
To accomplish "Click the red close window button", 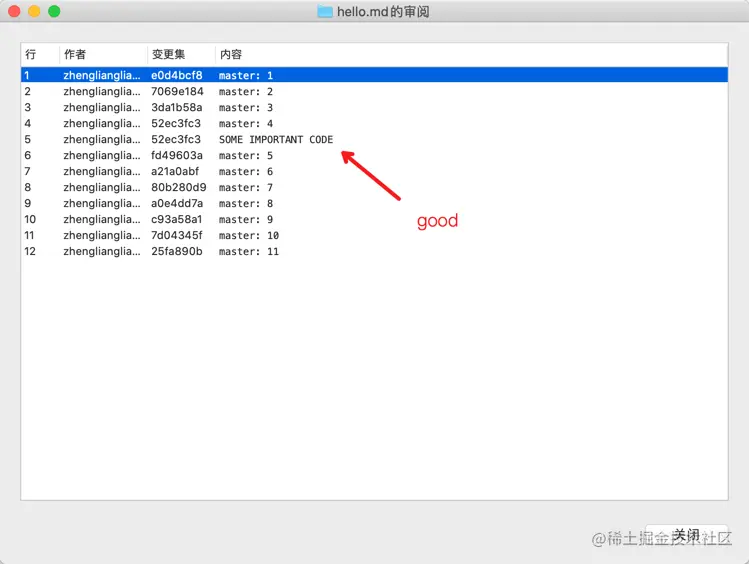I will 14,11.
